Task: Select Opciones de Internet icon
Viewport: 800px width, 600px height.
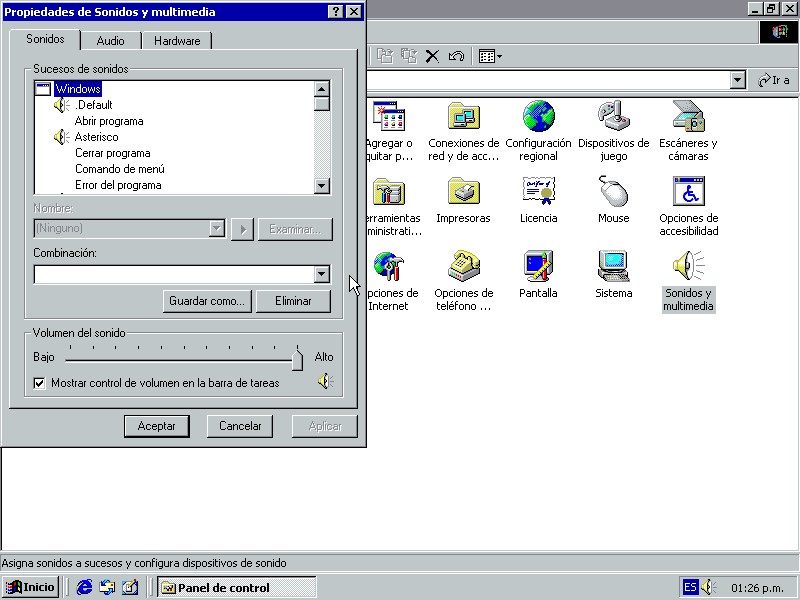Action: tap(389, 266)
